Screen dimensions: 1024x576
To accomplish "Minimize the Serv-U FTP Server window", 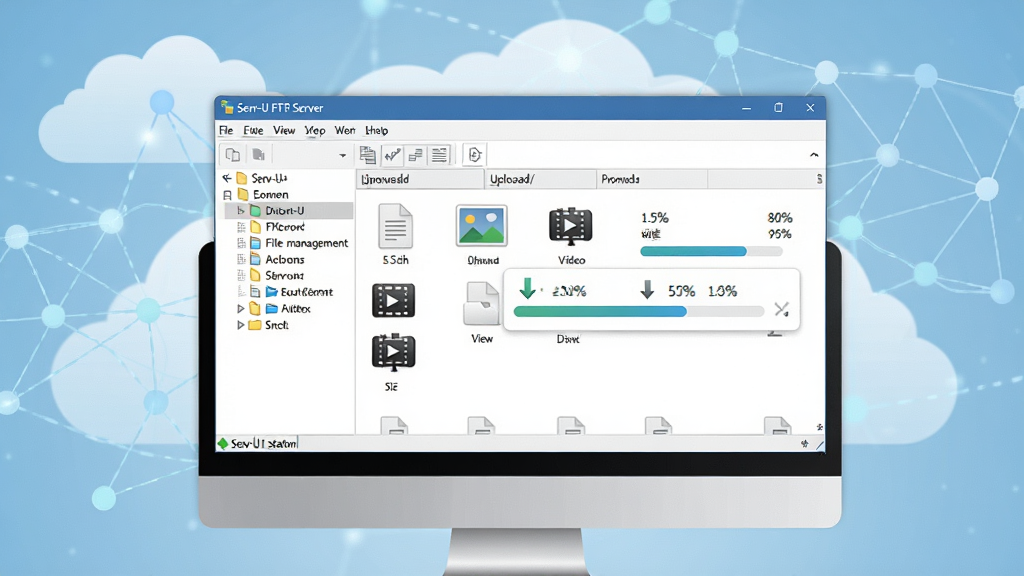I will point(746,108).
